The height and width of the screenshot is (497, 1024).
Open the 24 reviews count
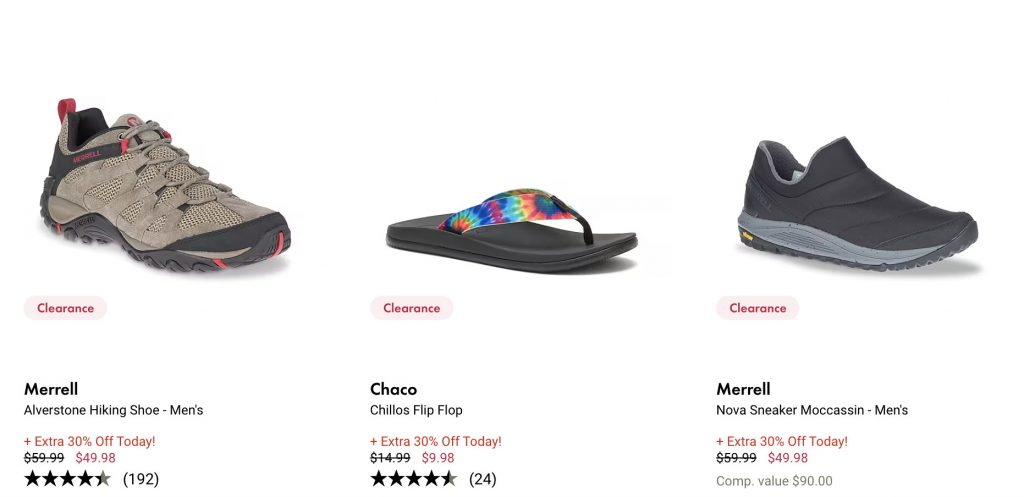click(483, 479)
